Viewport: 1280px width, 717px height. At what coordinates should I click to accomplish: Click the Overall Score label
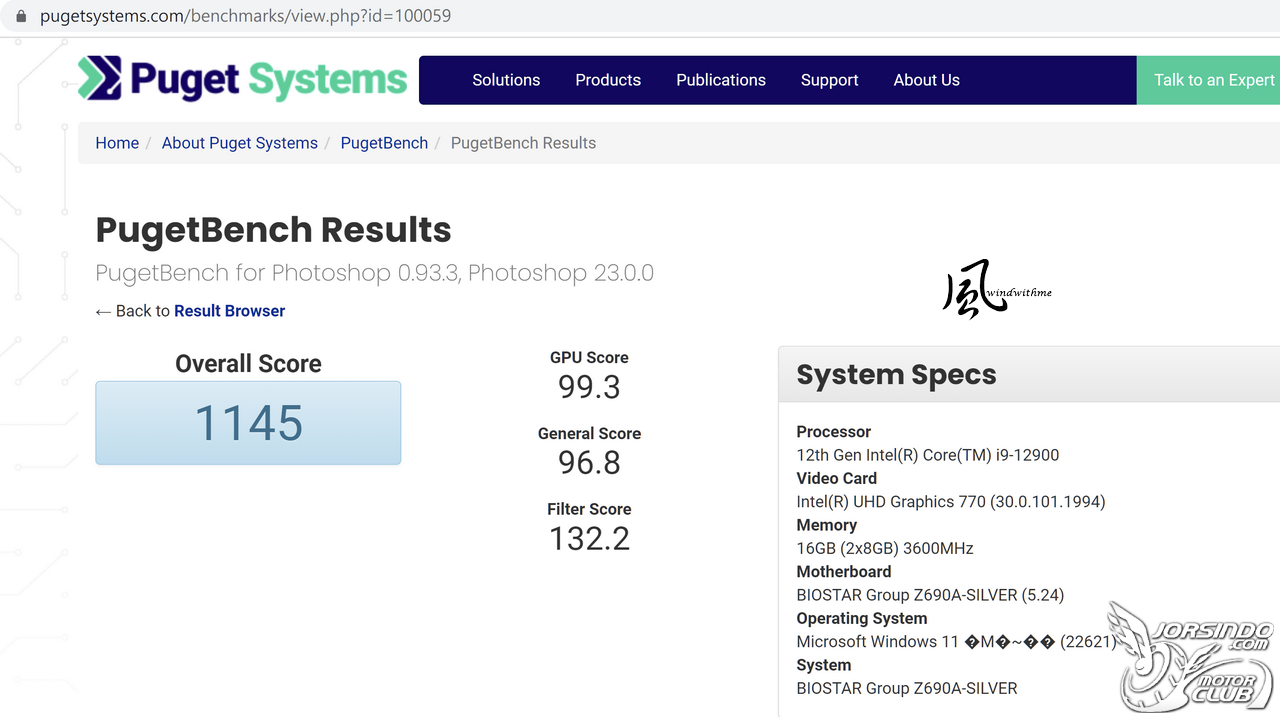point(248,363)
